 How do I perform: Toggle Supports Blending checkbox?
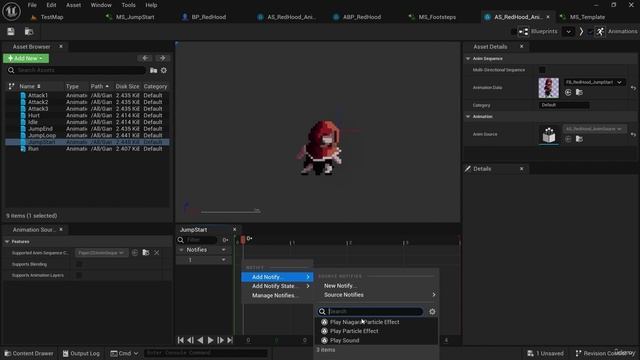79,264
